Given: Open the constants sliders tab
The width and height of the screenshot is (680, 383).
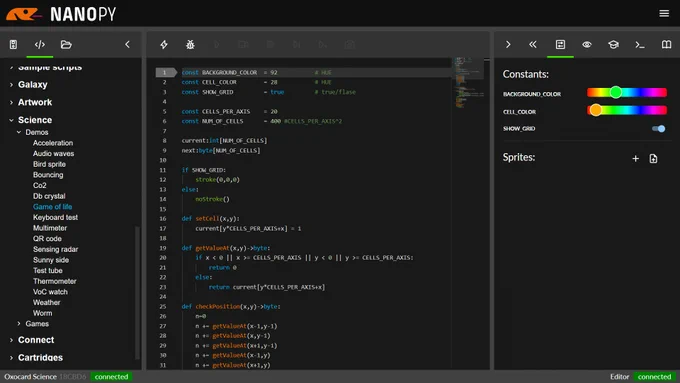Looking at the screenshot, I should point(560,44).
